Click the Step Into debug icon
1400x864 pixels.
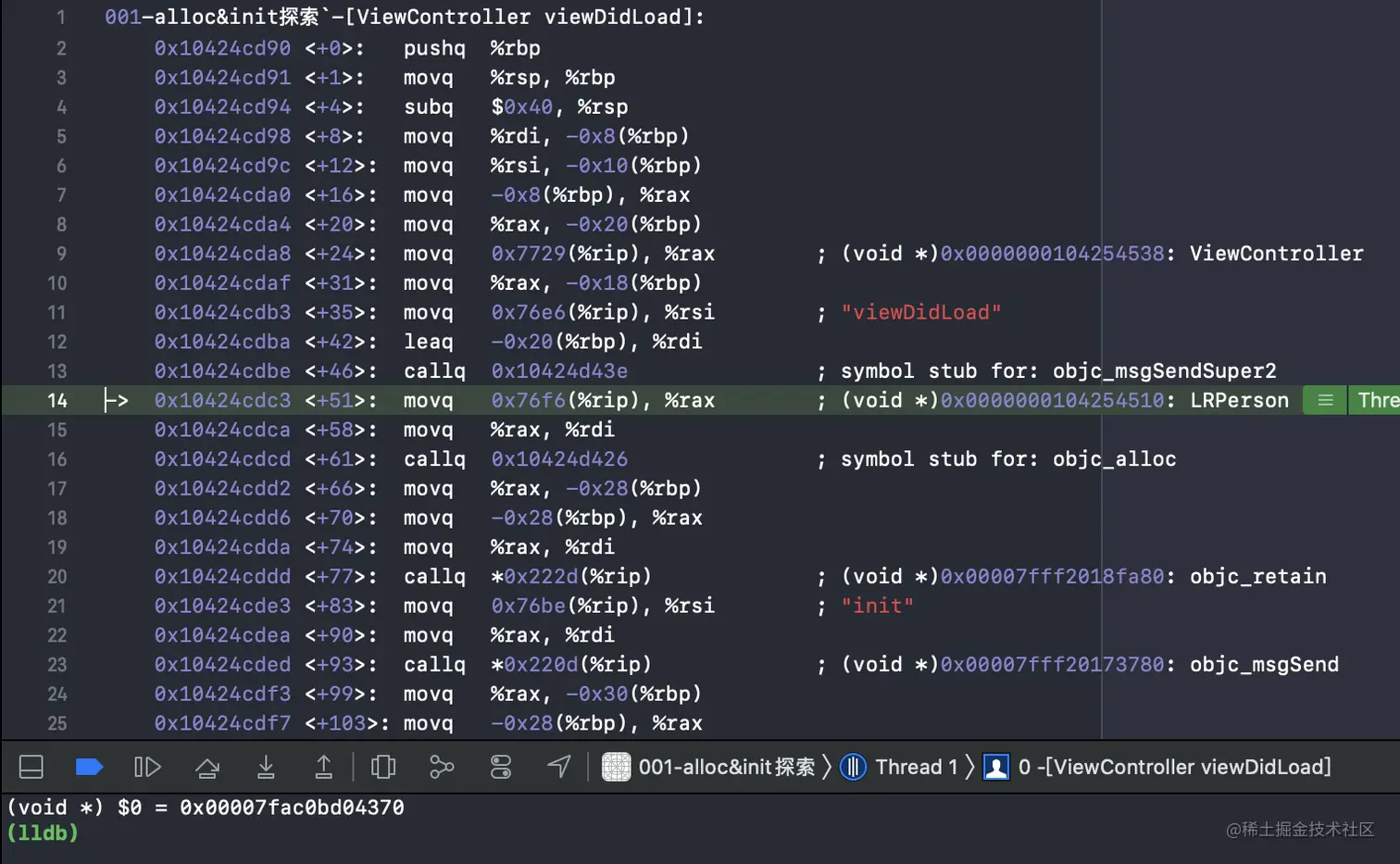[266, 767]
